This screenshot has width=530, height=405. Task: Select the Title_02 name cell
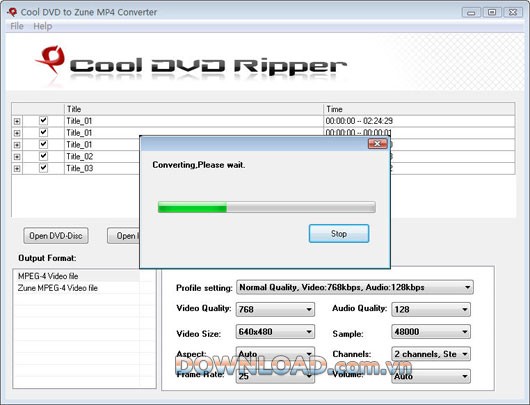point(102,157)
